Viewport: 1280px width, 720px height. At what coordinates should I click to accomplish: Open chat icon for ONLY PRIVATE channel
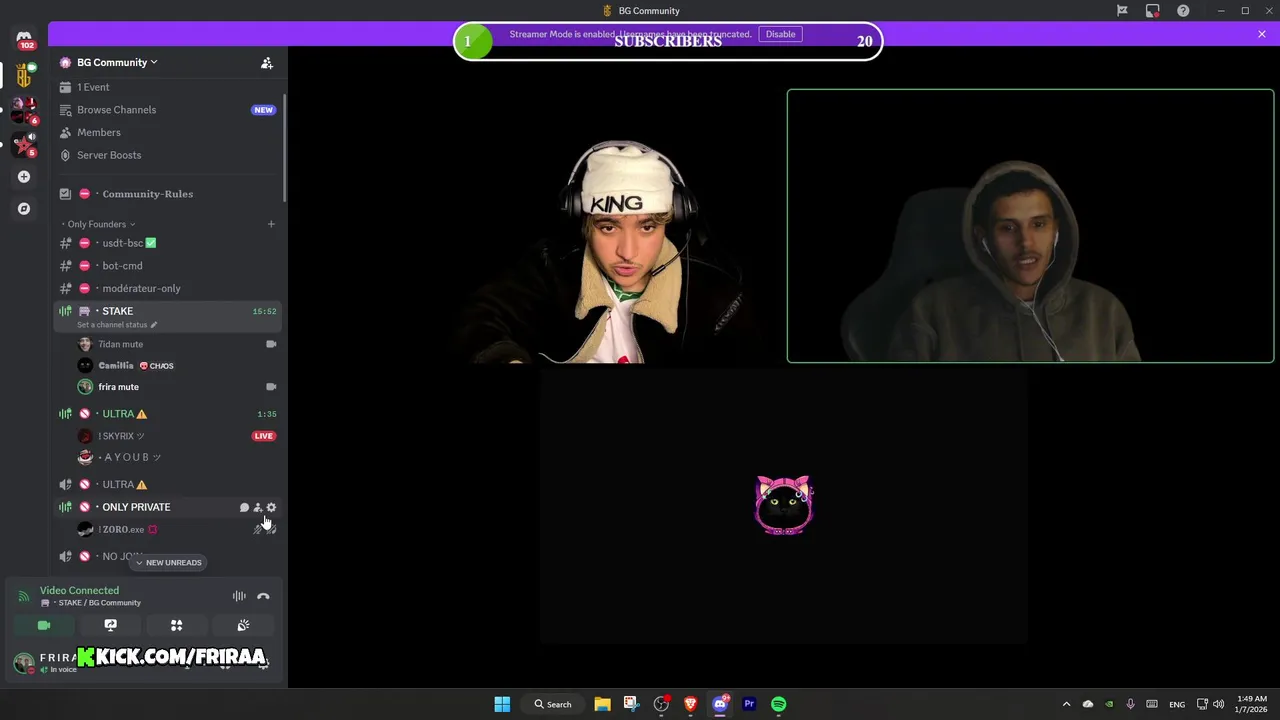point(244,507)
